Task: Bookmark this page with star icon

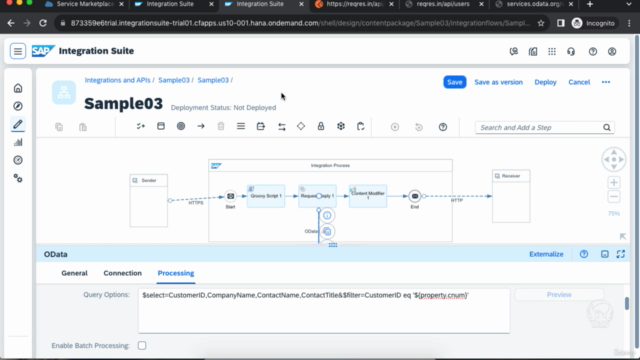Action: point(541,23)
